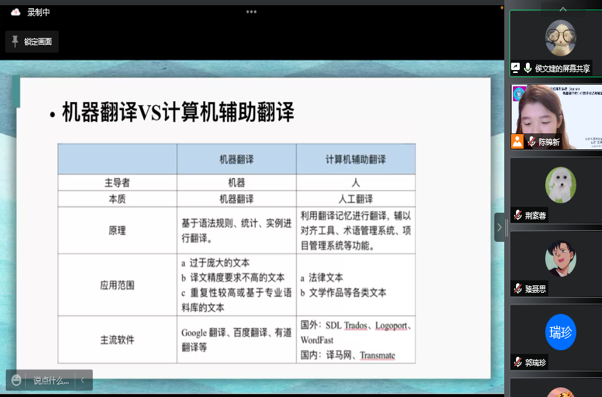The height and width of the screenshot is (397, 602).
Task: Click the orange host icon on the video tile
Action: tap(517, 141)
